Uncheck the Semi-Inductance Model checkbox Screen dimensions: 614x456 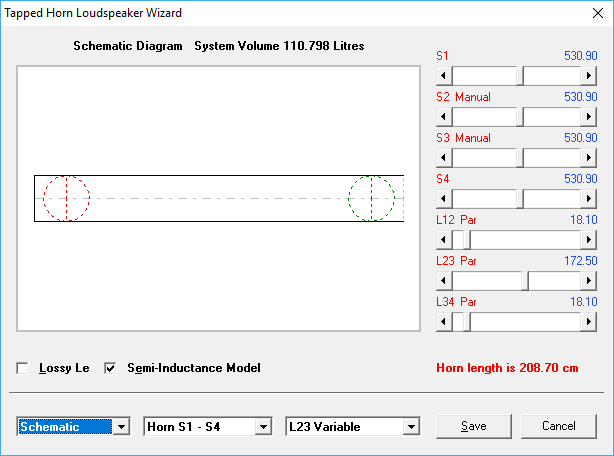[x=111, y=368]
